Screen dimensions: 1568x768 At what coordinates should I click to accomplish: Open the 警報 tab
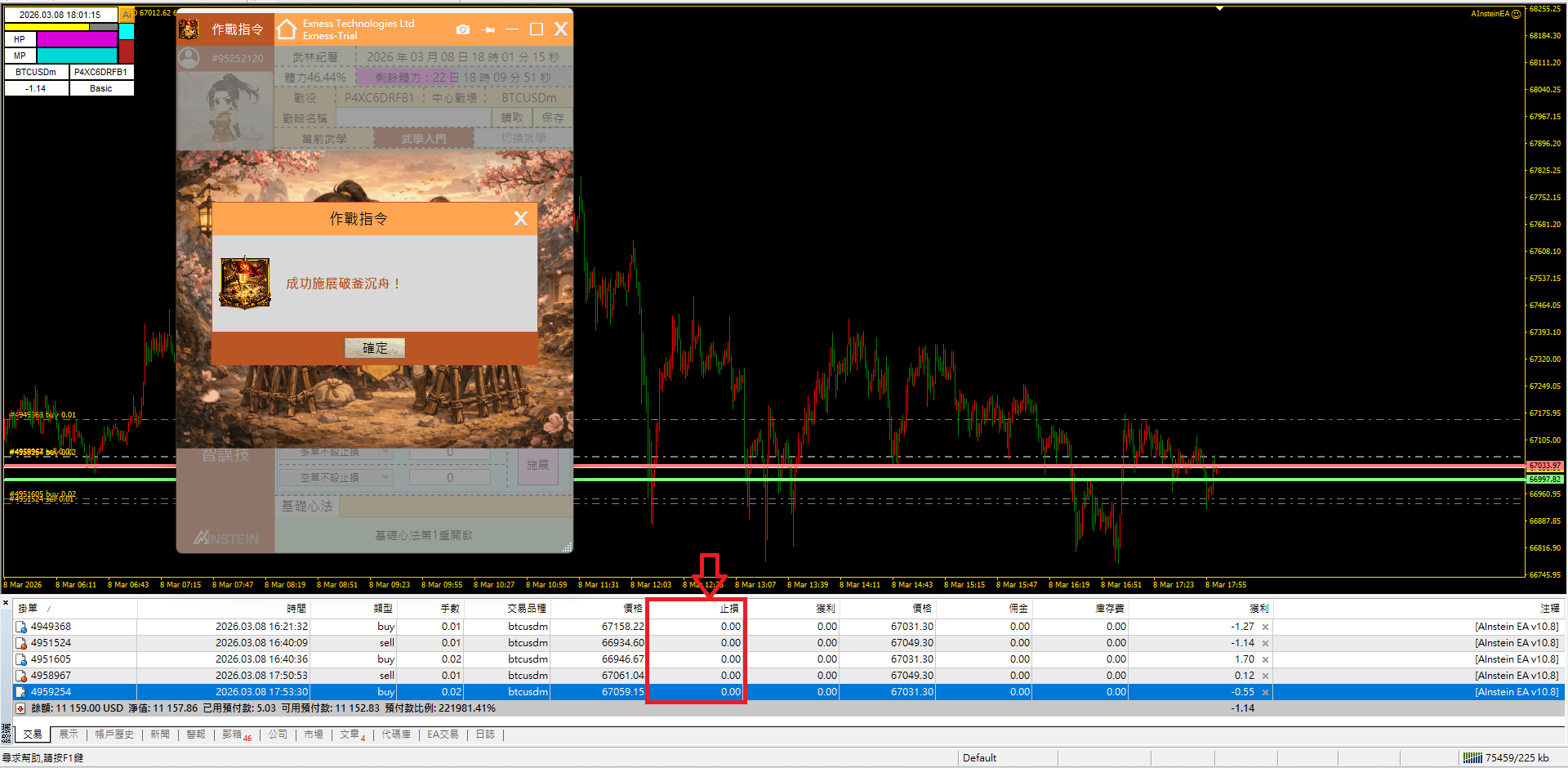196,735
